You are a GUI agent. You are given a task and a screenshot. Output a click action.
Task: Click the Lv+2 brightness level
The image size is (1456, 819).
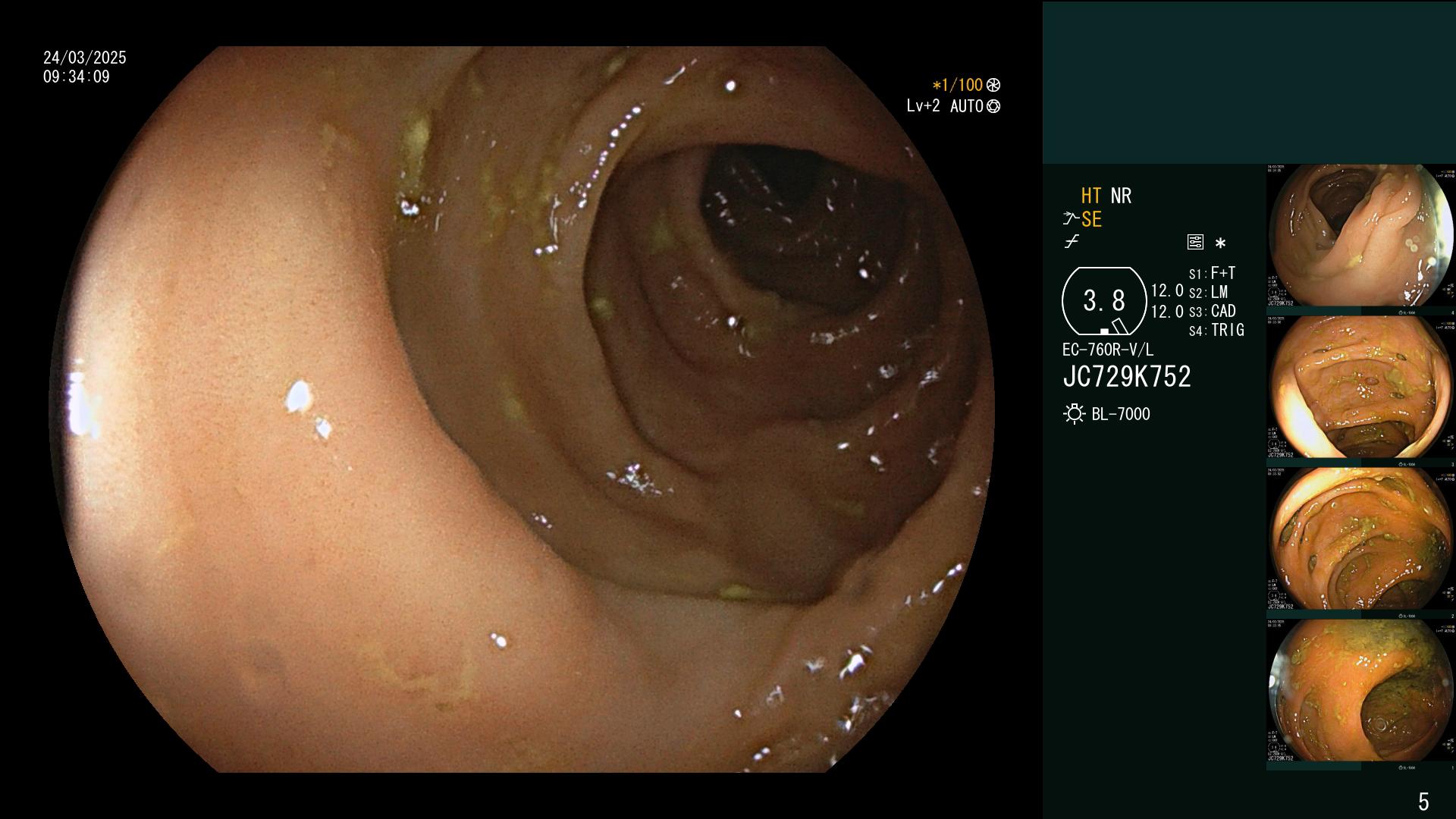pyautogui.click(x=923, y=106)
